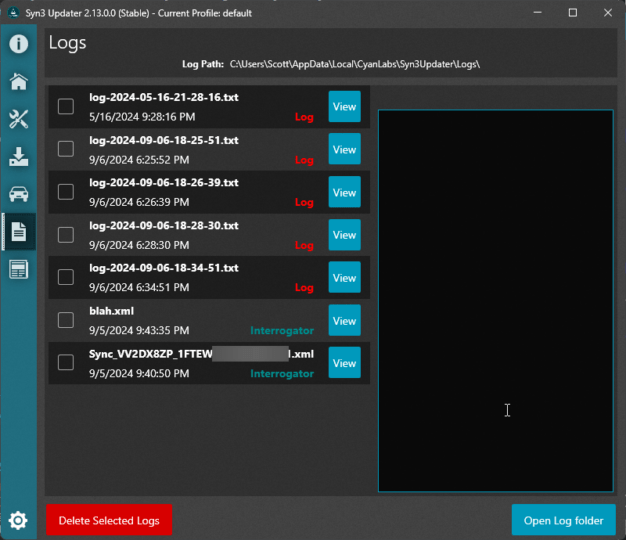Image resolution: width=626 pixels, height=540 pixels.
Task: Open the Downloads page icon
Action: (18, 156)
